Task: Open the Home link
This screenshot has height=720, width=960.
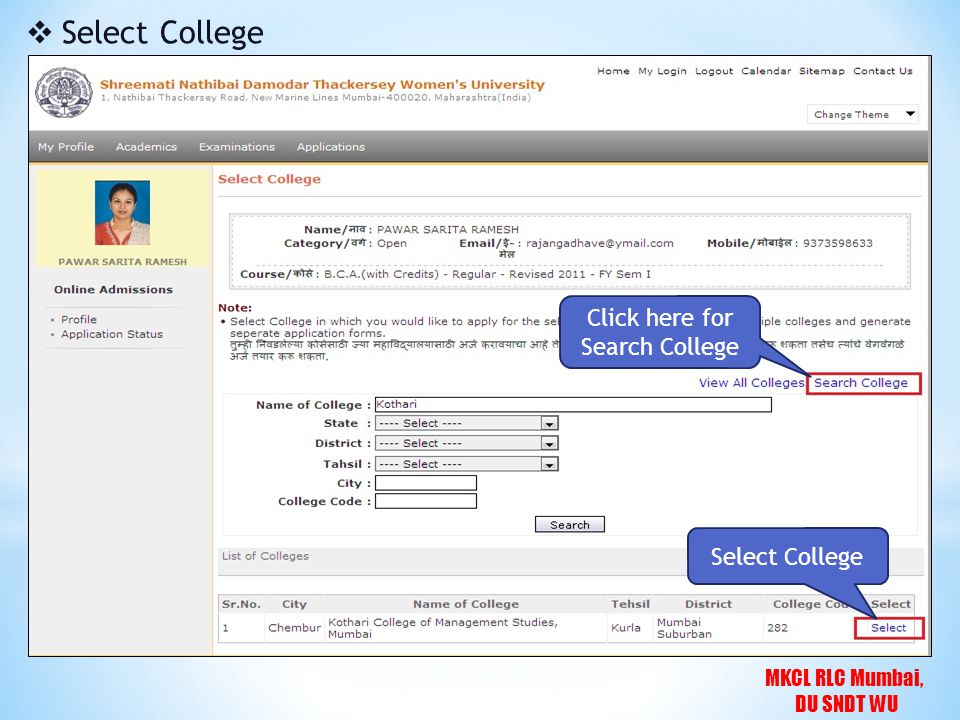Action: click(x=613, y=71)
